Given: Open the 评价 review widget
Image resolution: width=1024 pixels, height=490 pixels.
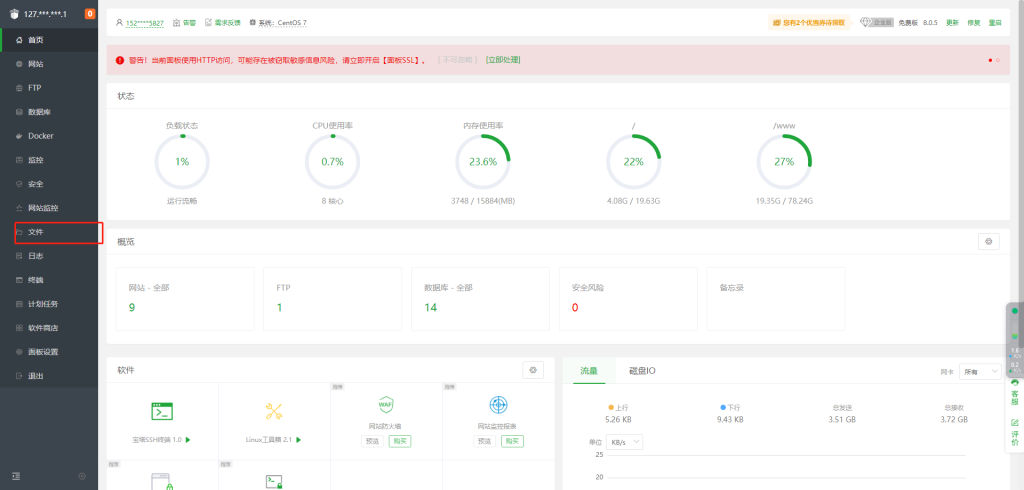Looking at the screenshot, I should tap(1014, 433).
